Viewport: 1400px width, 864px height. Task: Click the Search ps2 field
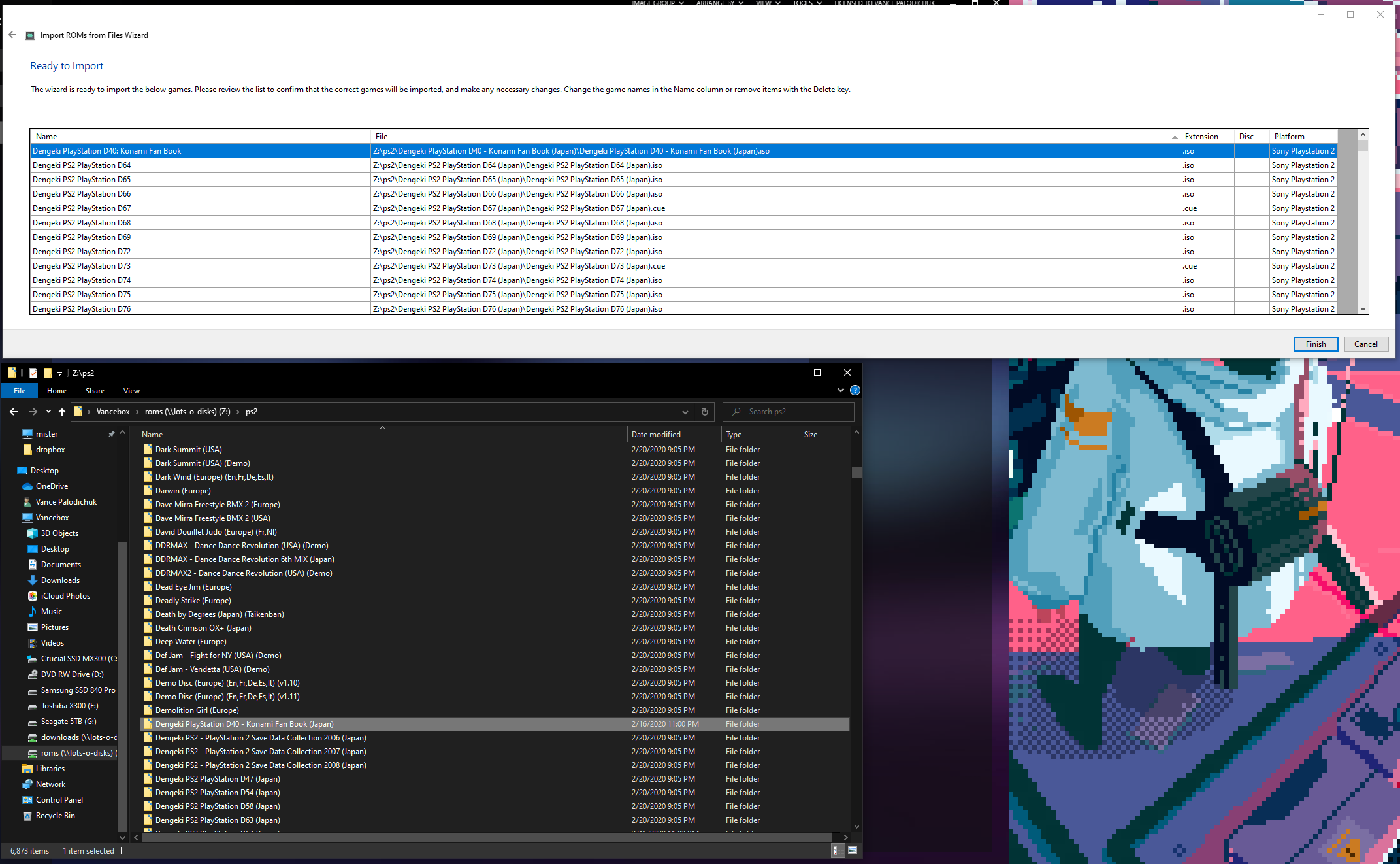point(789,412)
